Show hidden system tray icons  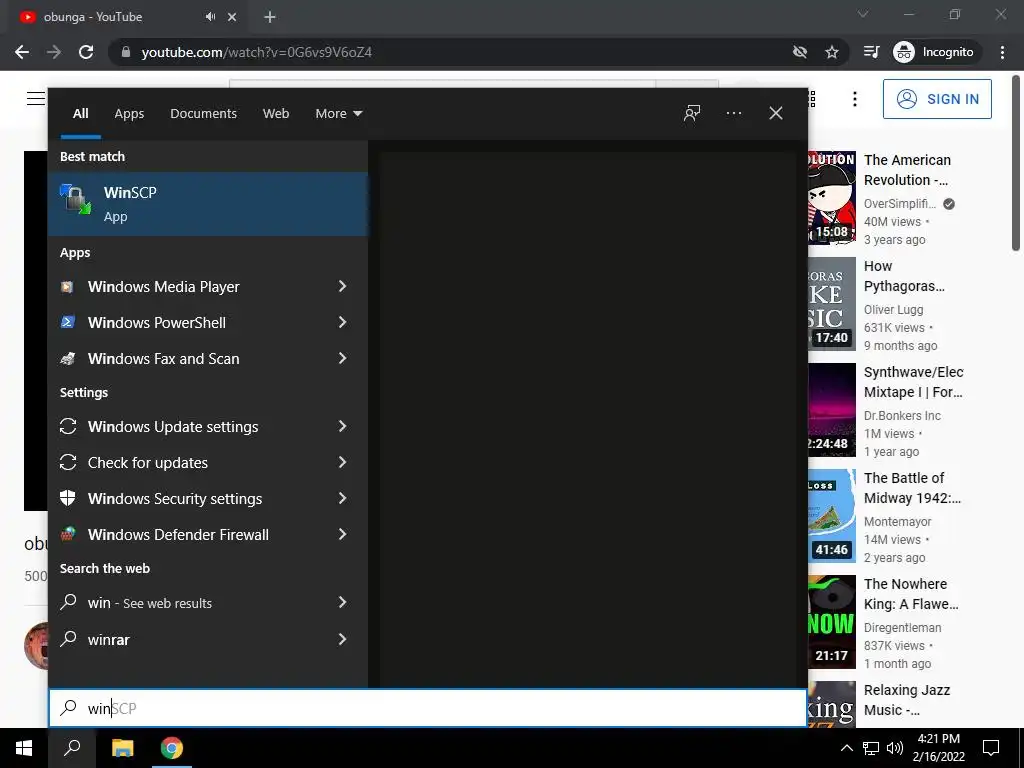click(x=846, y=748)
